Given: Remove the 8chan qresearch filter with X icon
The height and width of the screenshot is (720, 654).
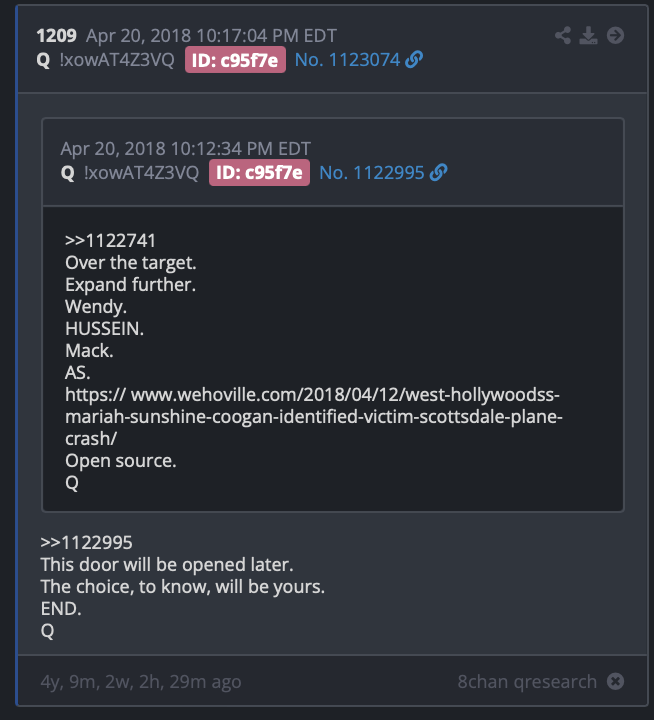Looking at the screenshot, I should pyautogui.click(x=615, y=681).
